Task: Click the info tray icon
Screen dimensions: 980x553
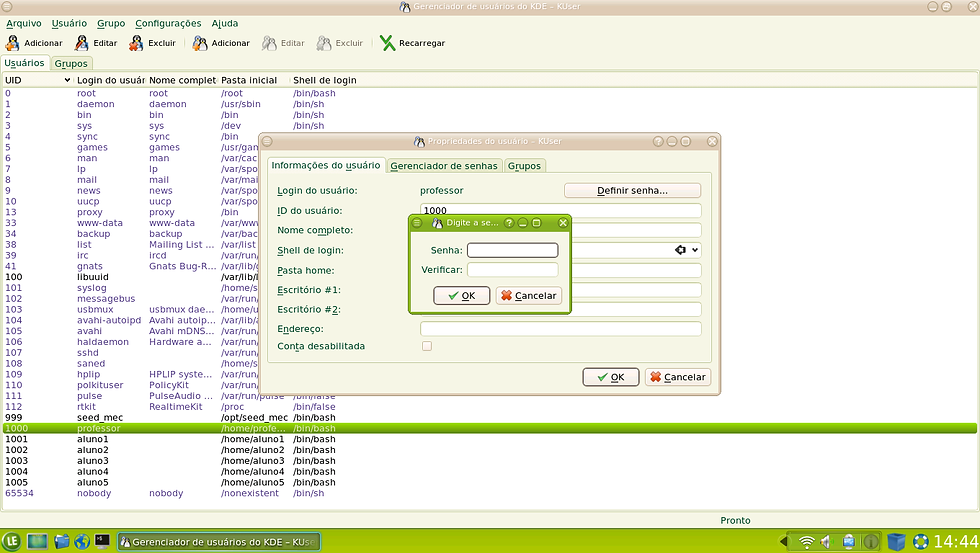Action: tap(871, 542)
